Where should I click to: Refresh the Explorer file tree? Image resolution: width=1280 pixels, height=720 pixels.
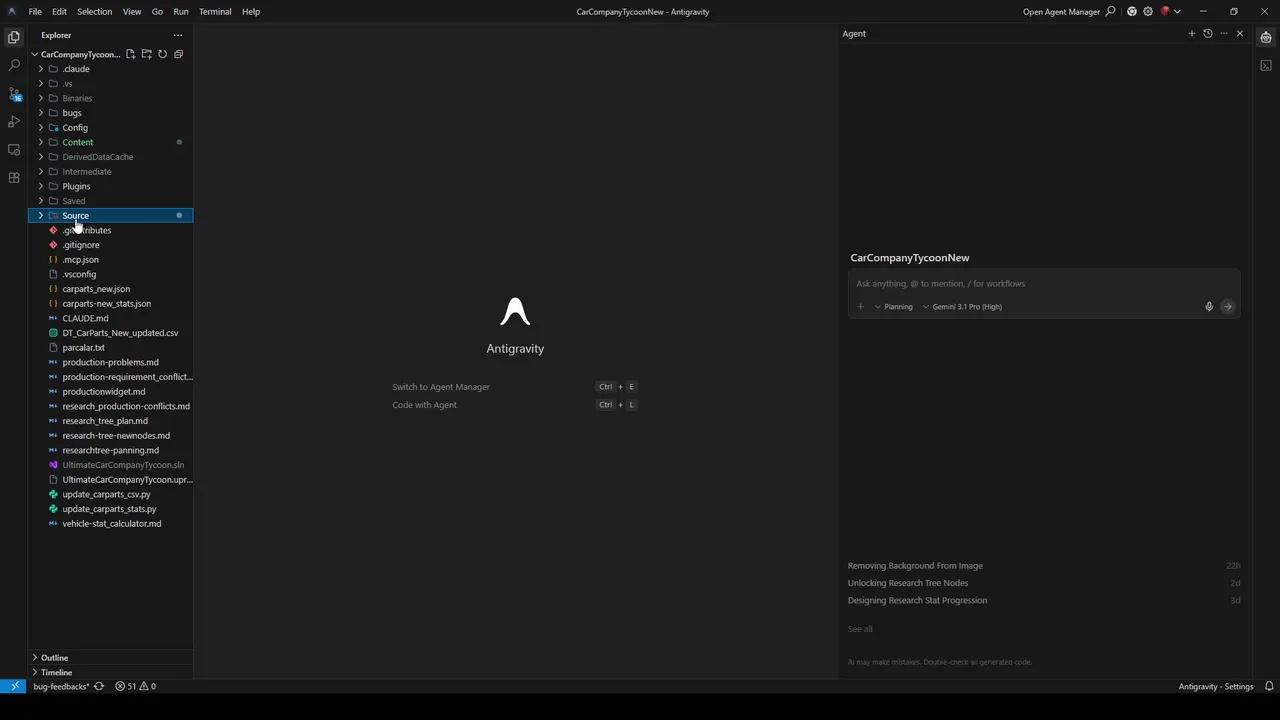162,54
